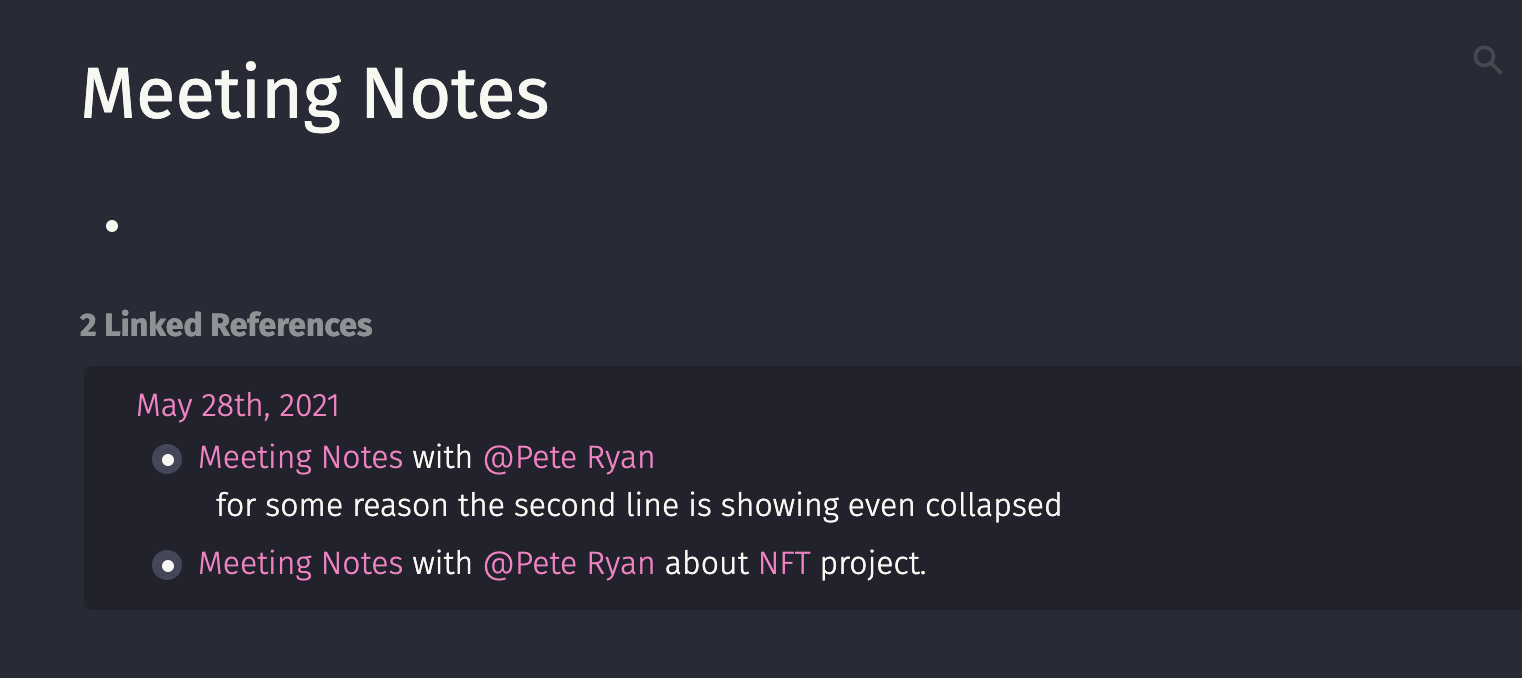1522x678 pixels.
Task: Open the Meeting Notes link in second reference
Action: pos(300,564)
